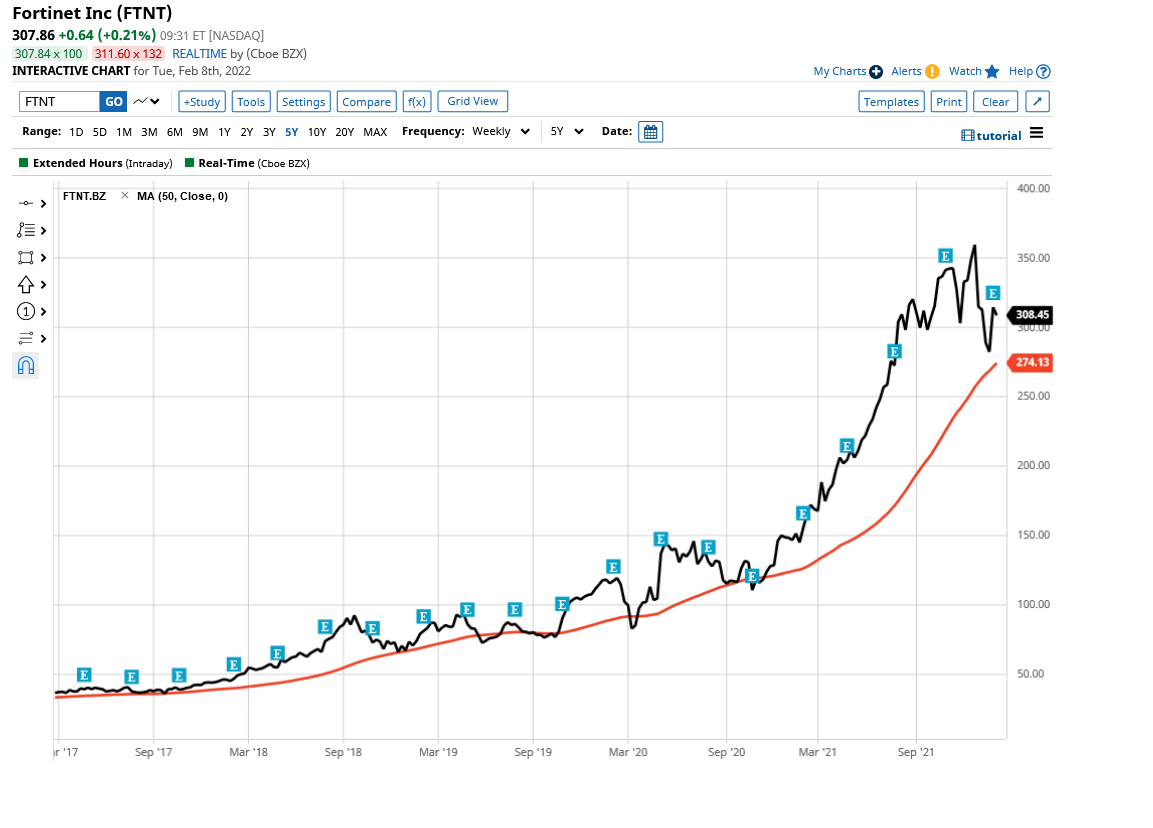Open the Frequency Weekly dropdown
Viewport: 1153px width, 828px height.
(501, 132)
